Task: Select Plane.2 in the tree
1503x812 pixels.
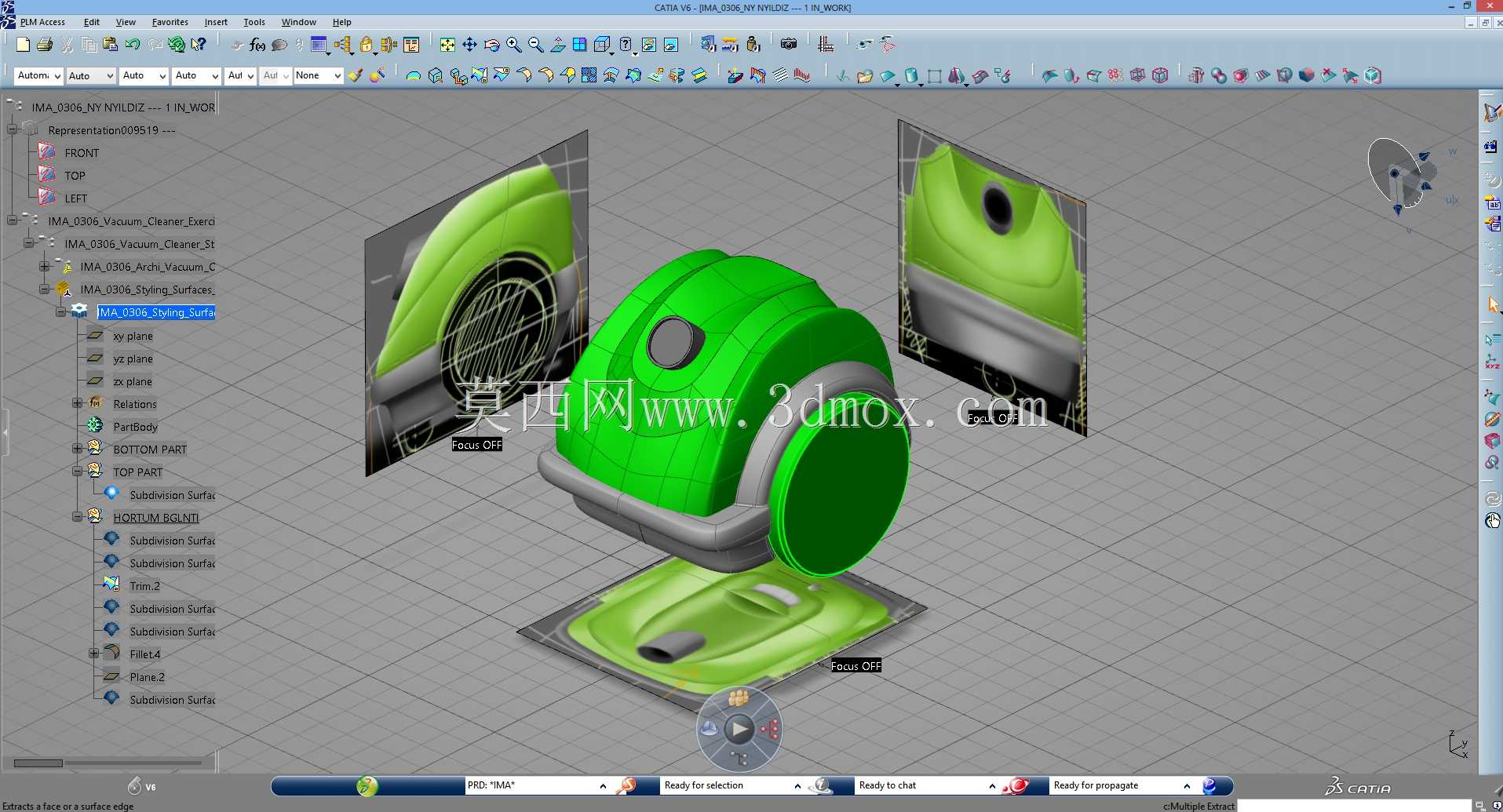Action: click(x=147, y=677)
